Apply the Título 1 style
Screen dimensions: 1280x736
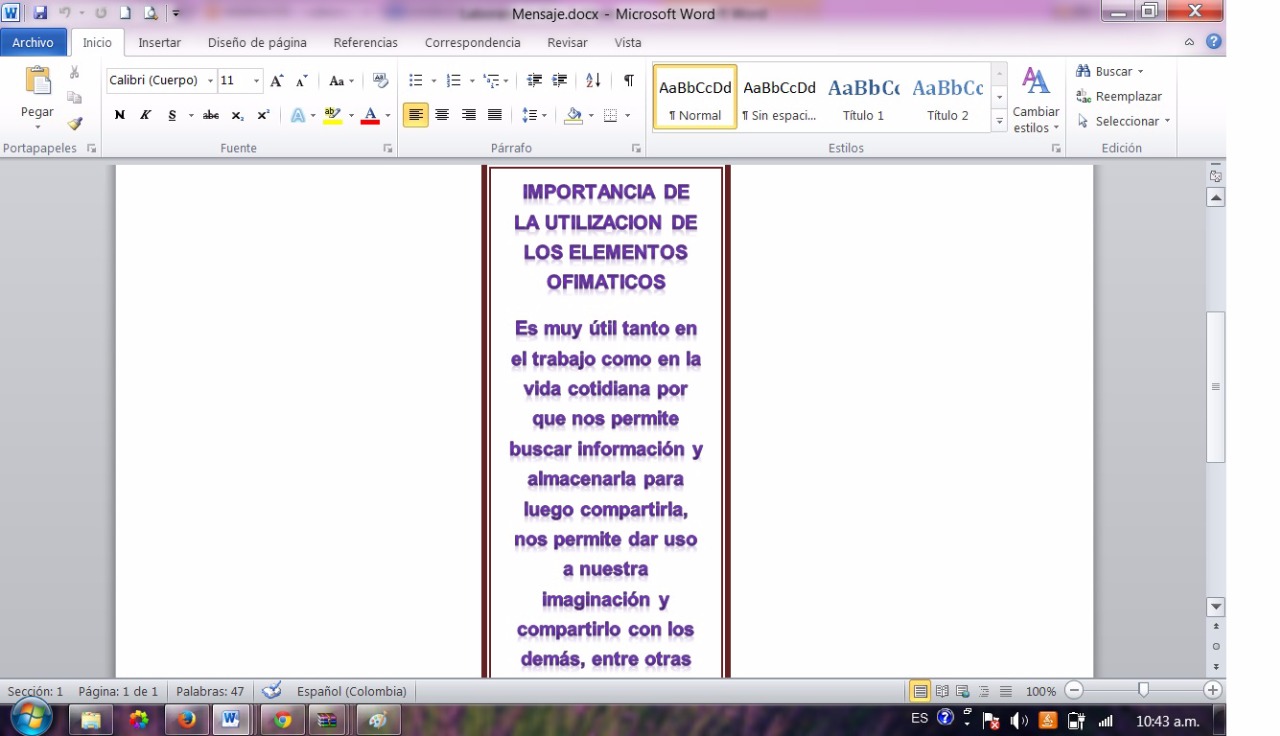pos(863,97)
